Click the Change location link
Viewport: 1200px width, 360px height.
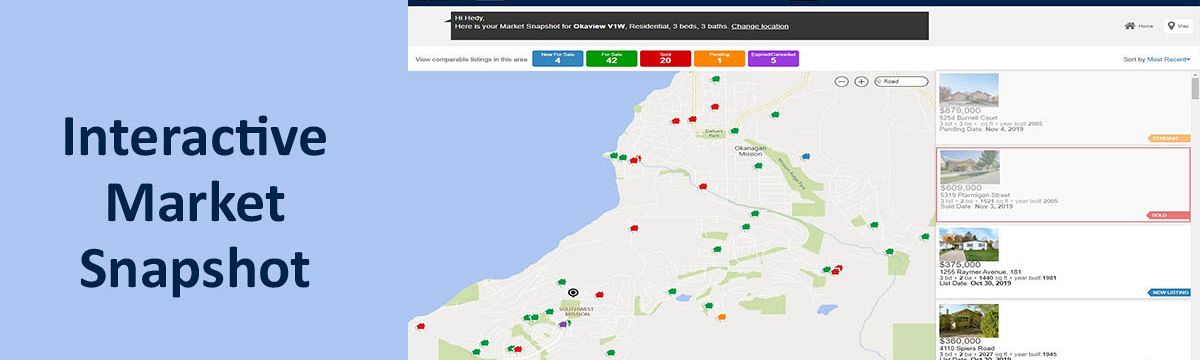pyautogui.click(x=760, y=26)
